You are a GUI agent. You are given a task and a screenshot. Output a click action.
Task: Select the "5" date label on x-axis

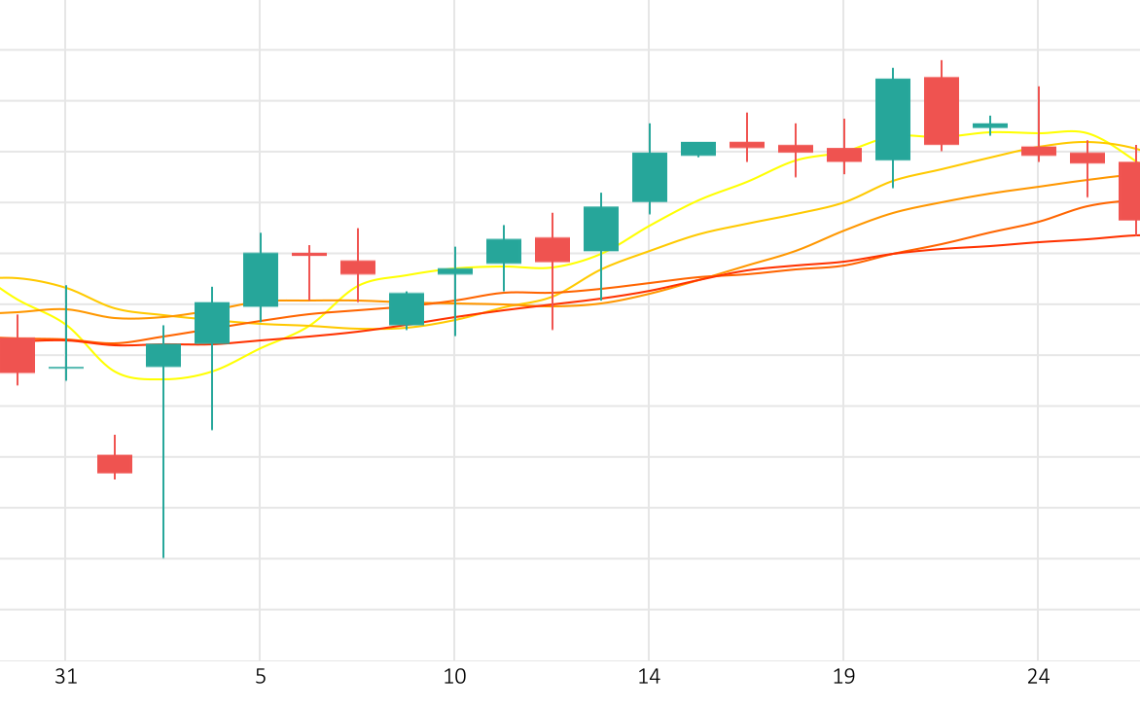point(260,677)
